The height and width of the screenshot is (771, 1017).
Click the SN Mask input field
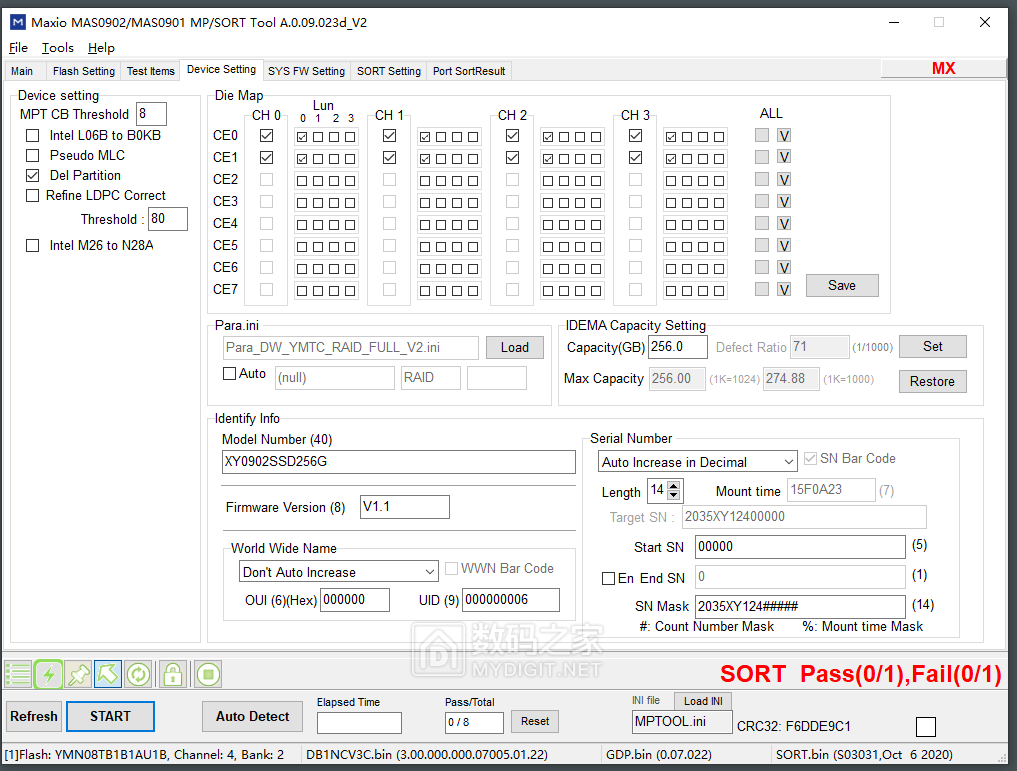(800, 606)
